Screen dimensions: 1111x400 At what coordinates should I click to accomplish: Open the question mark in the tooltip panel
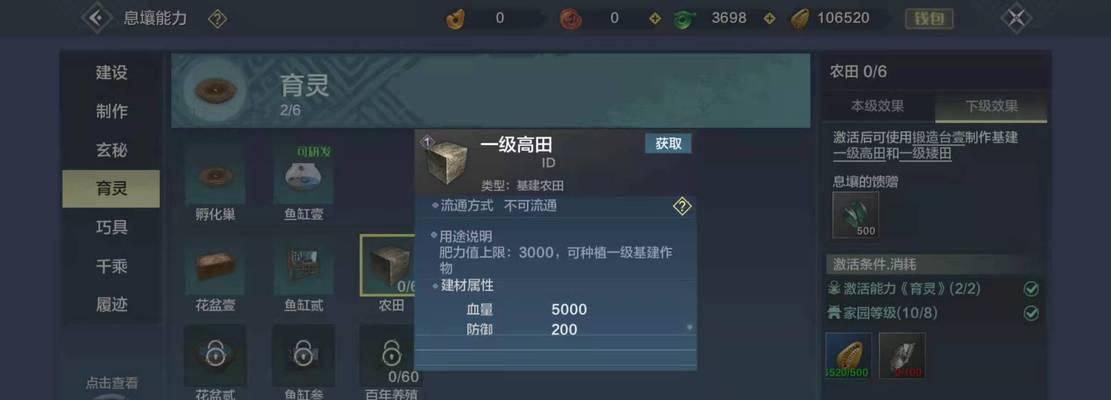[x=682, y=207]
